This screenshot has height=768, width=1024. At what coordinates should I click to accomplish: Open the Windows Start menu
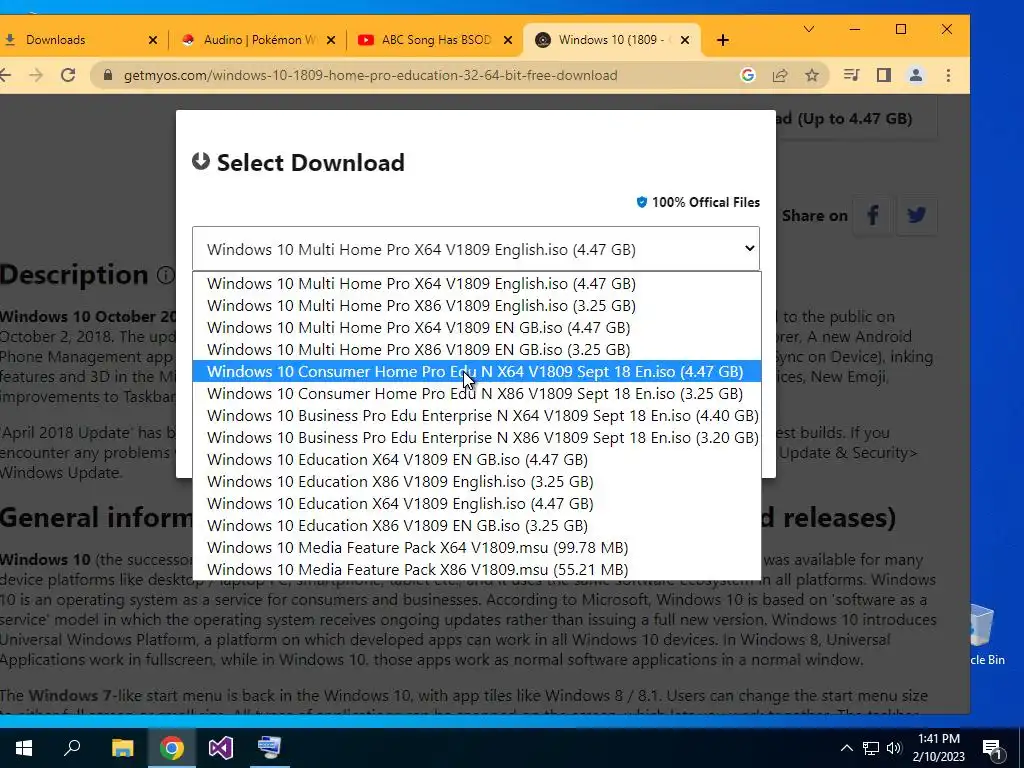click(24, 748)
